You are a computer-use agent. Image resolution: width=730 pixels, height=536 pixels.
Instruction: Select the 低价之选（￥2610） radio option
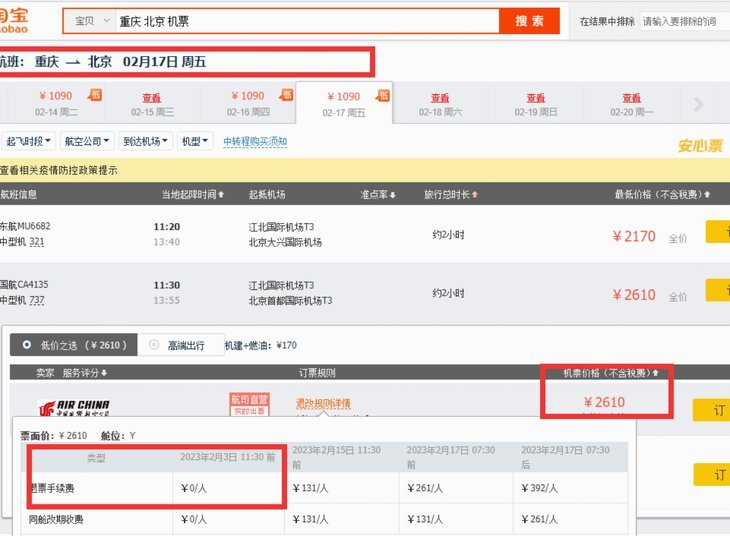[x=74, y=345]
